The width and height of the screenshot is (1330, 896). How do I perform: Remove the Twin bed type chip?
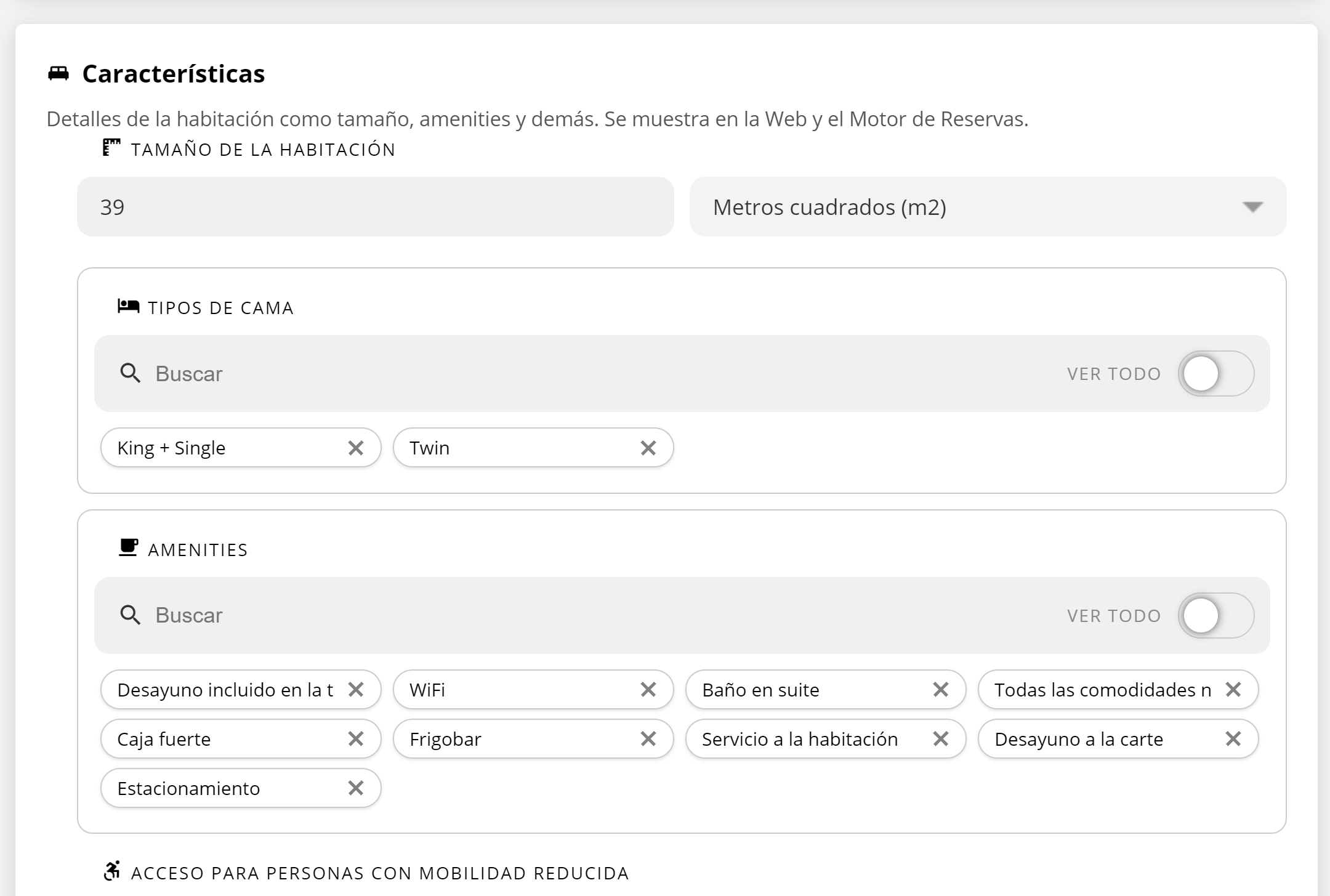648,448
